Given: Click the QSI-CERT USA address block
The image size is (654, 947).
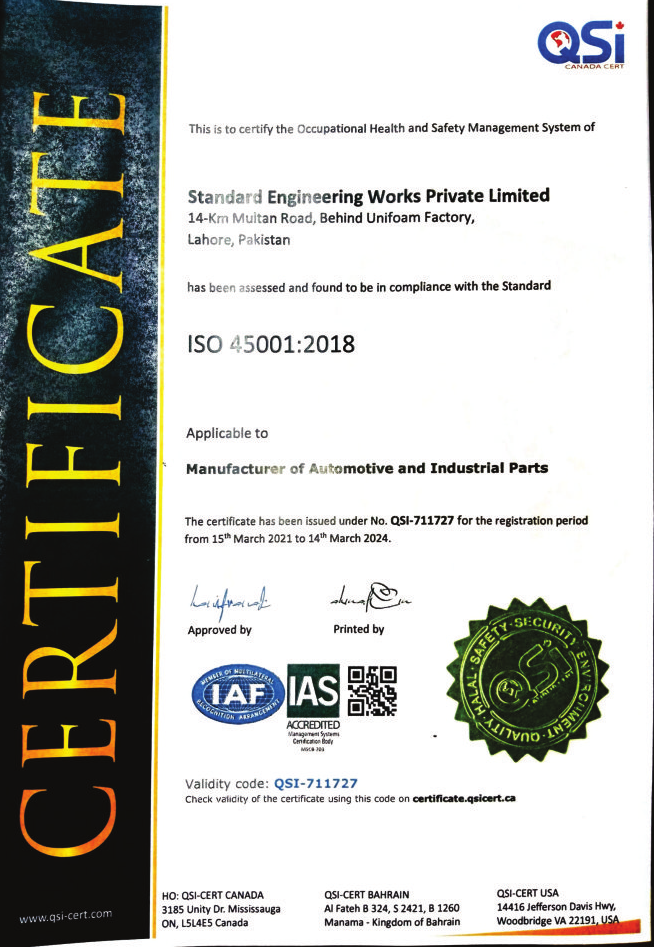Looking at the screenshot, I should (x=558, y=907).
